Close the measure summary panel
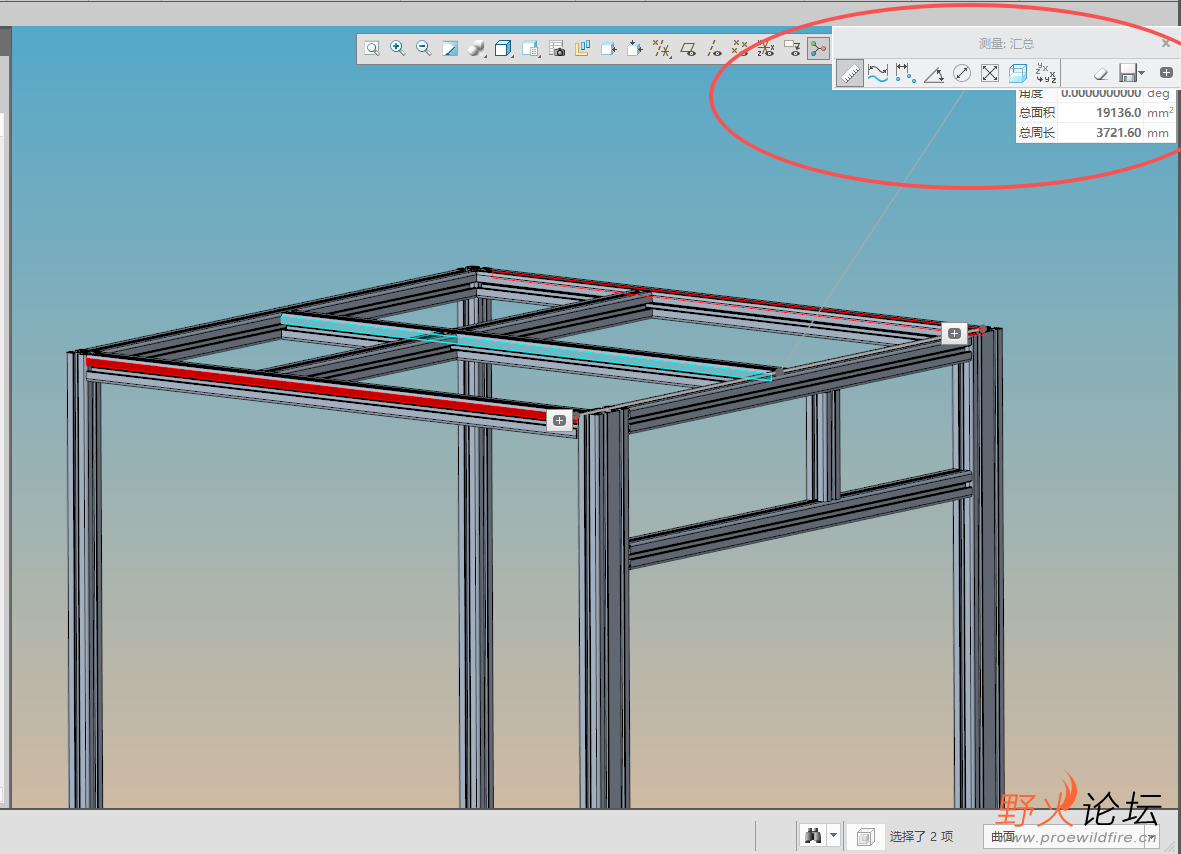This screenshot has width=1181, height=854. click(x=1166, y=44)
